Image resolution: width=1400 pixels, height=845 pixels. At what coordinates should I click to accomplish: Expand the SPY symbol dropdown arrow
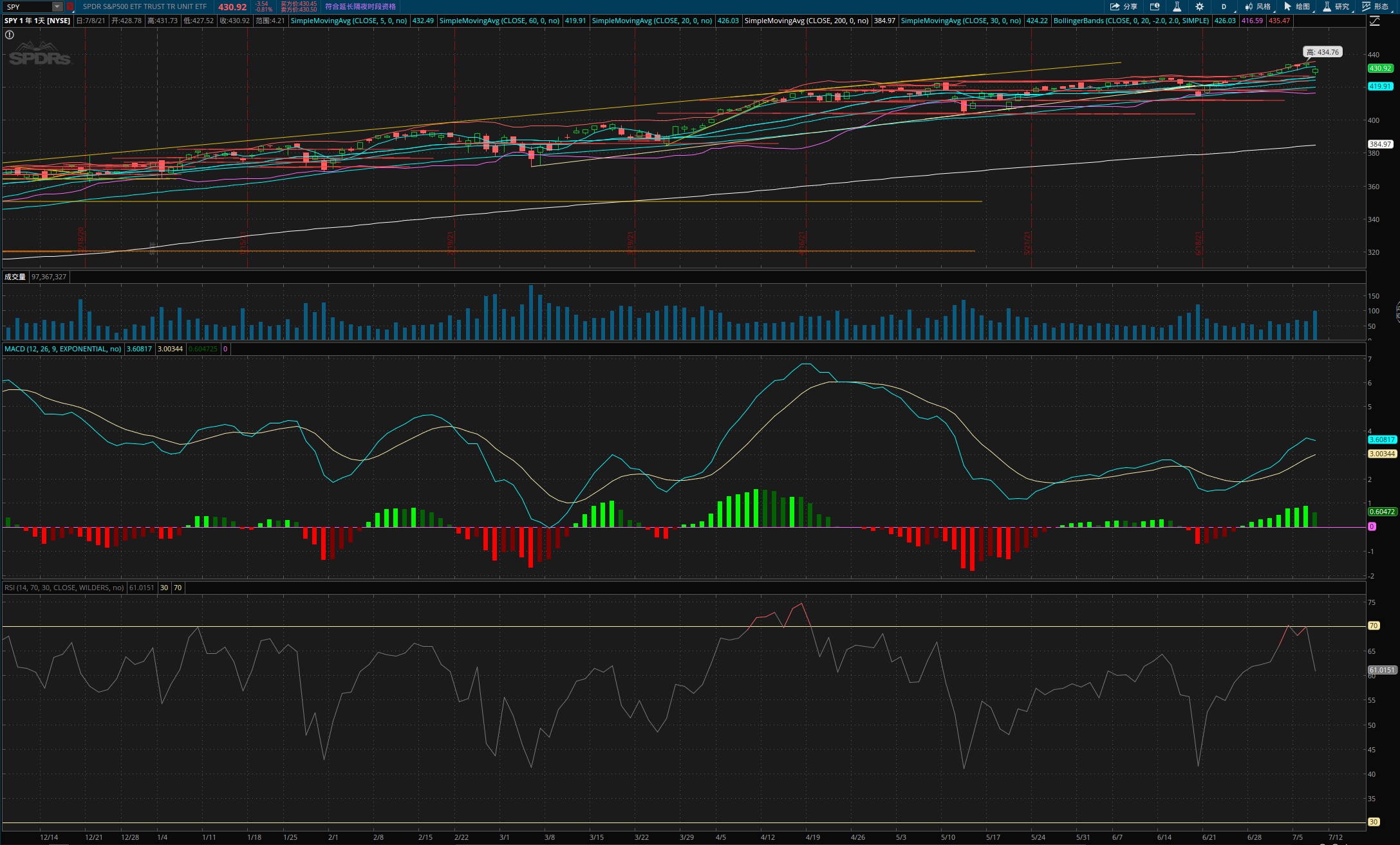pyautogui.click(x=57, y=6)
